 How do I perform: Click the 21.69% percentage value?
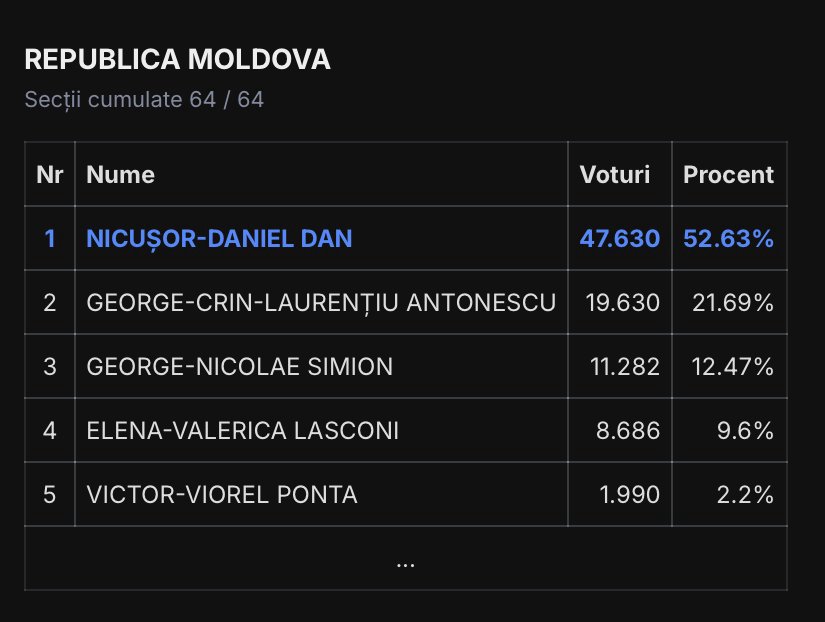[733, 303]
